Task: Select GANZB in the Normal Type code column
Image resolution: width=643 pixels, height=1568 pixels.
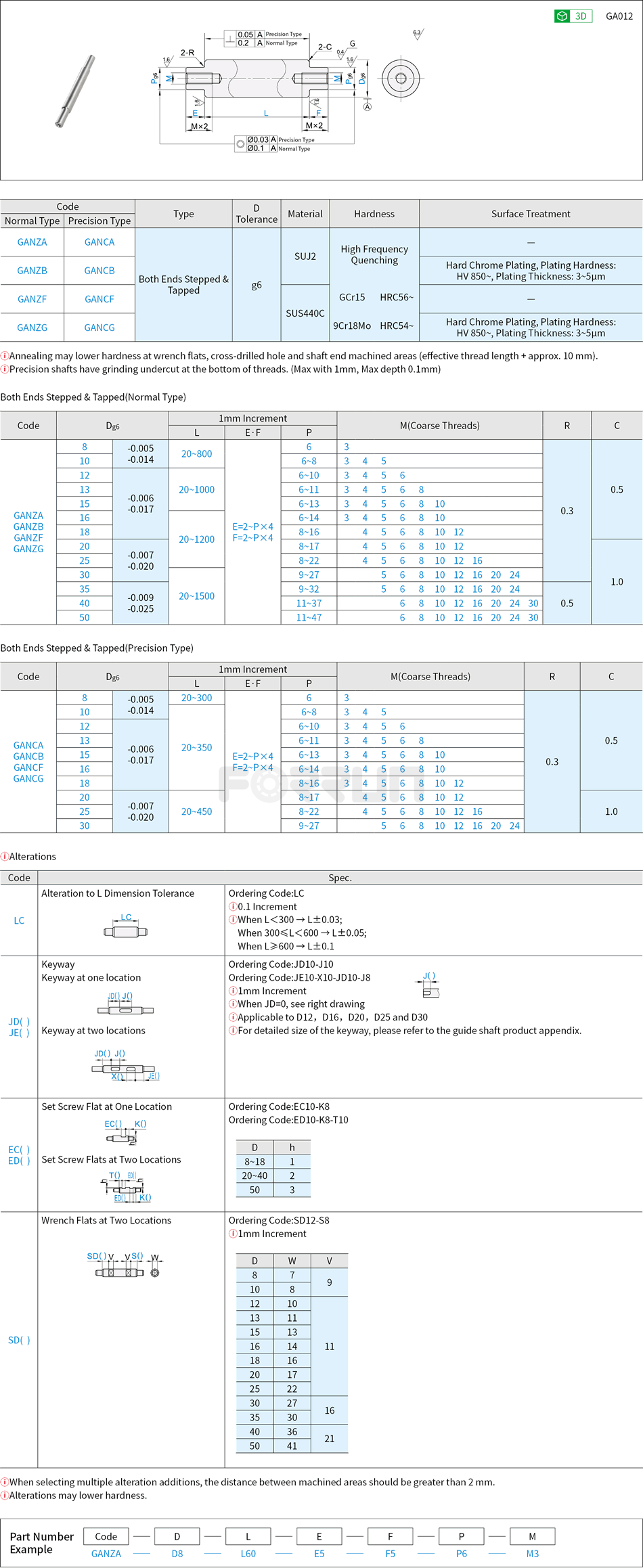Action: click(32, 271)
